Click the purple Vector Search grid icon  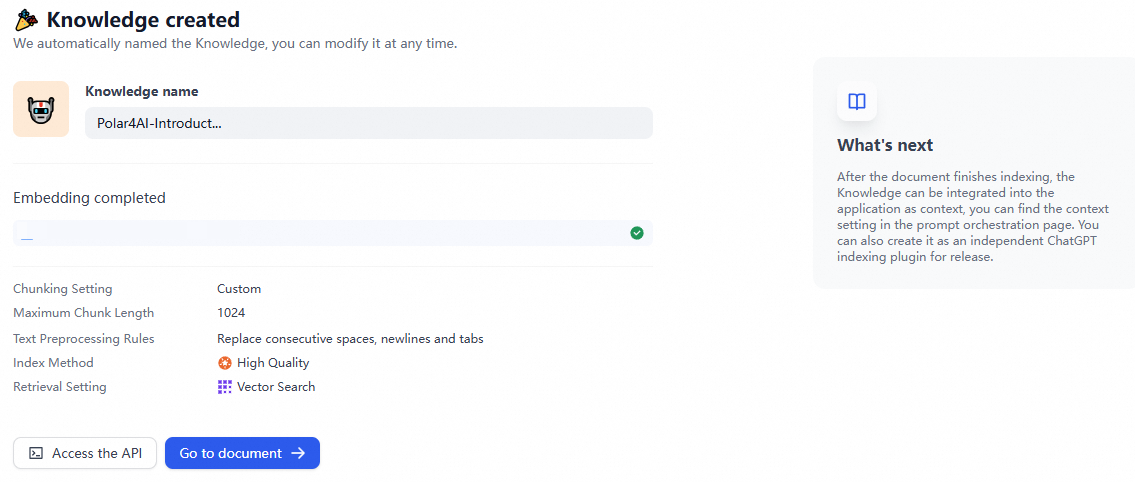225,387
